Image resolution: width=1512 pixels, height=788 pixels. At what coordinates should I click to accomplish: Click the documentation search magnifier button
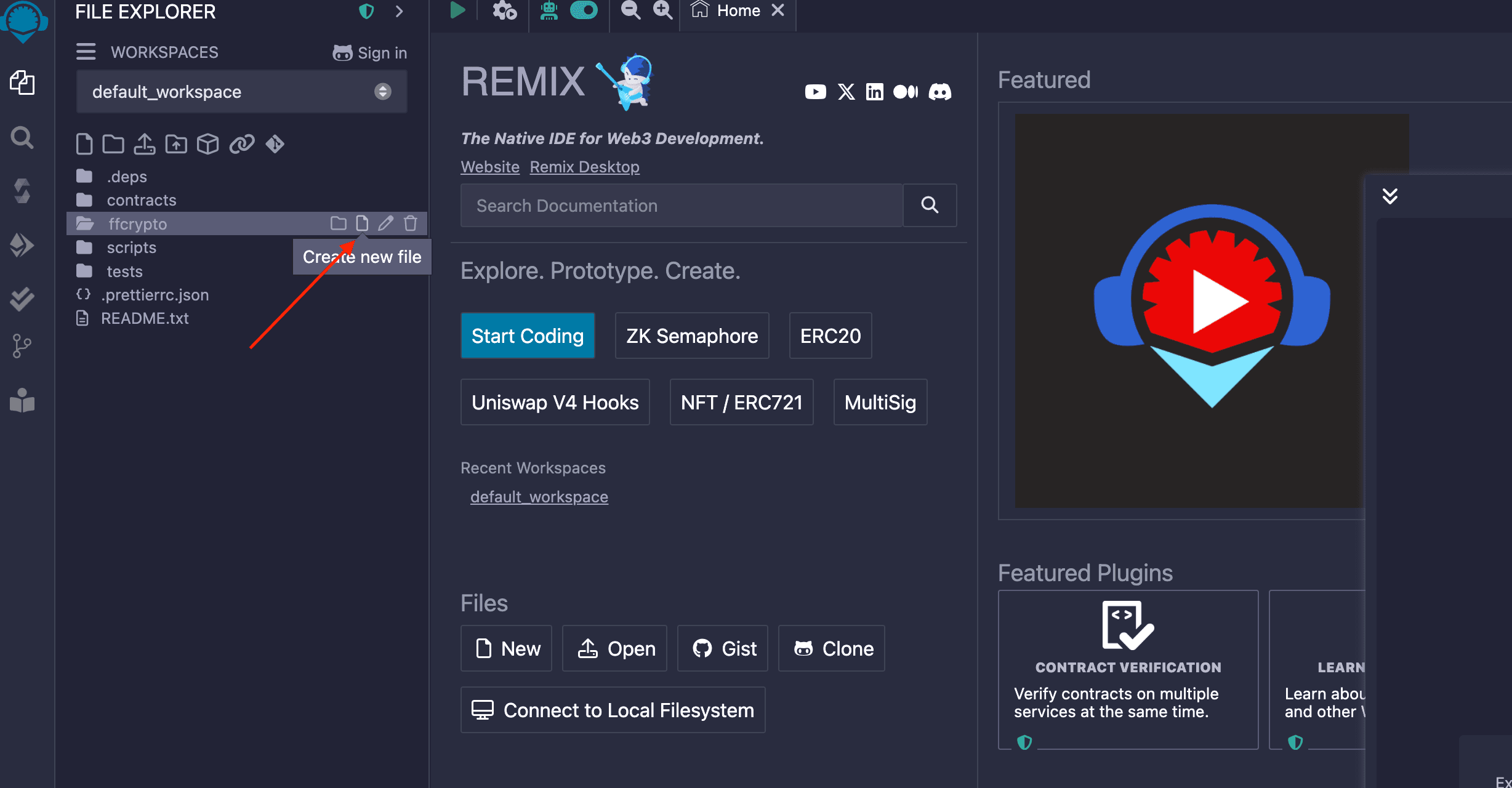(x=930, y=206)
